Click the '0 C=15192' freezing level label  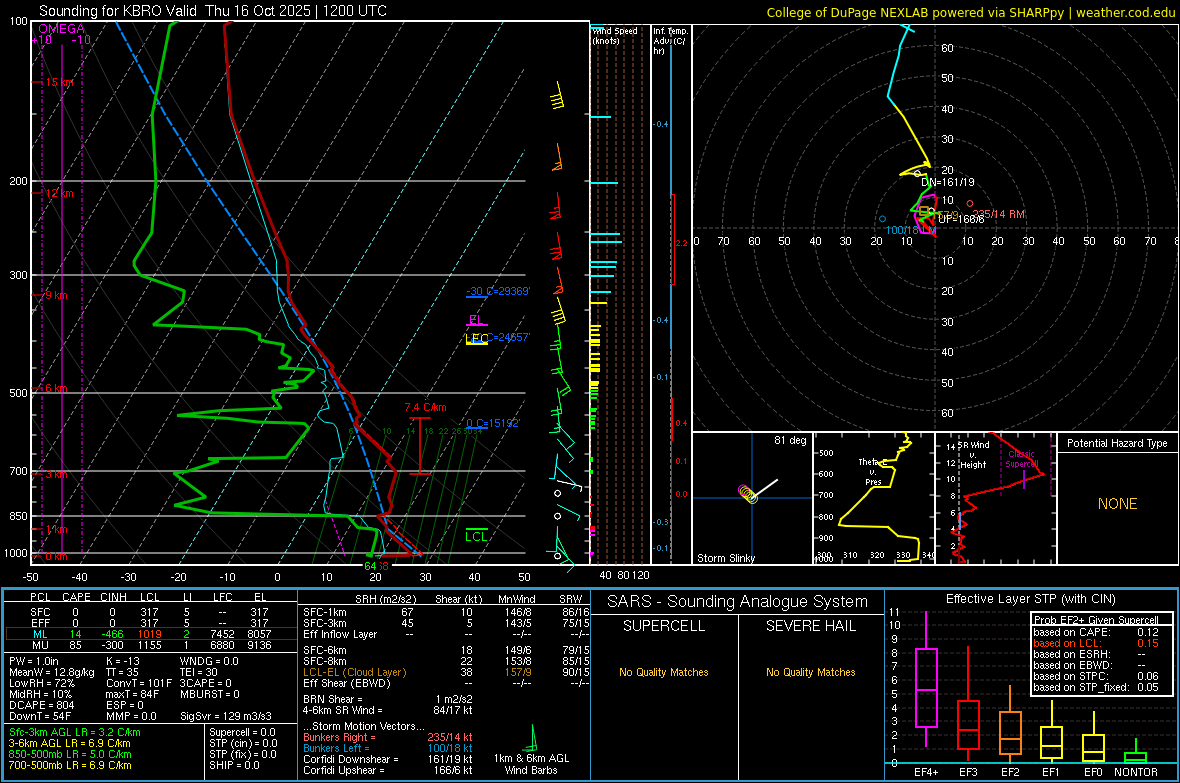pos(493,423)
